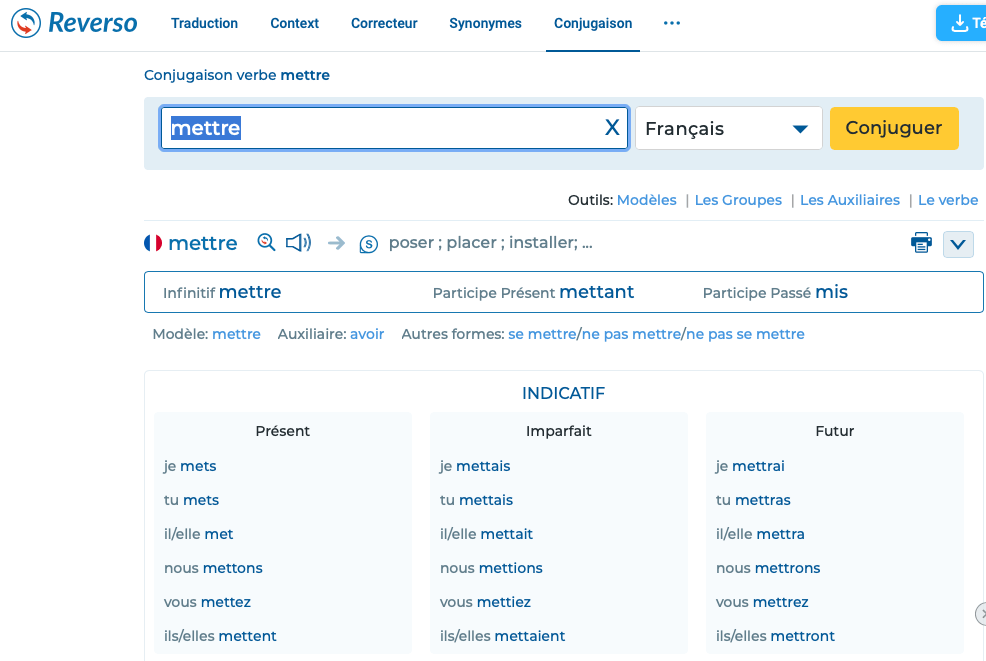The height and width of the screenshot is (661, 986).
Task: Switch to the Traduction tab
Action: [x=204, y=23]
